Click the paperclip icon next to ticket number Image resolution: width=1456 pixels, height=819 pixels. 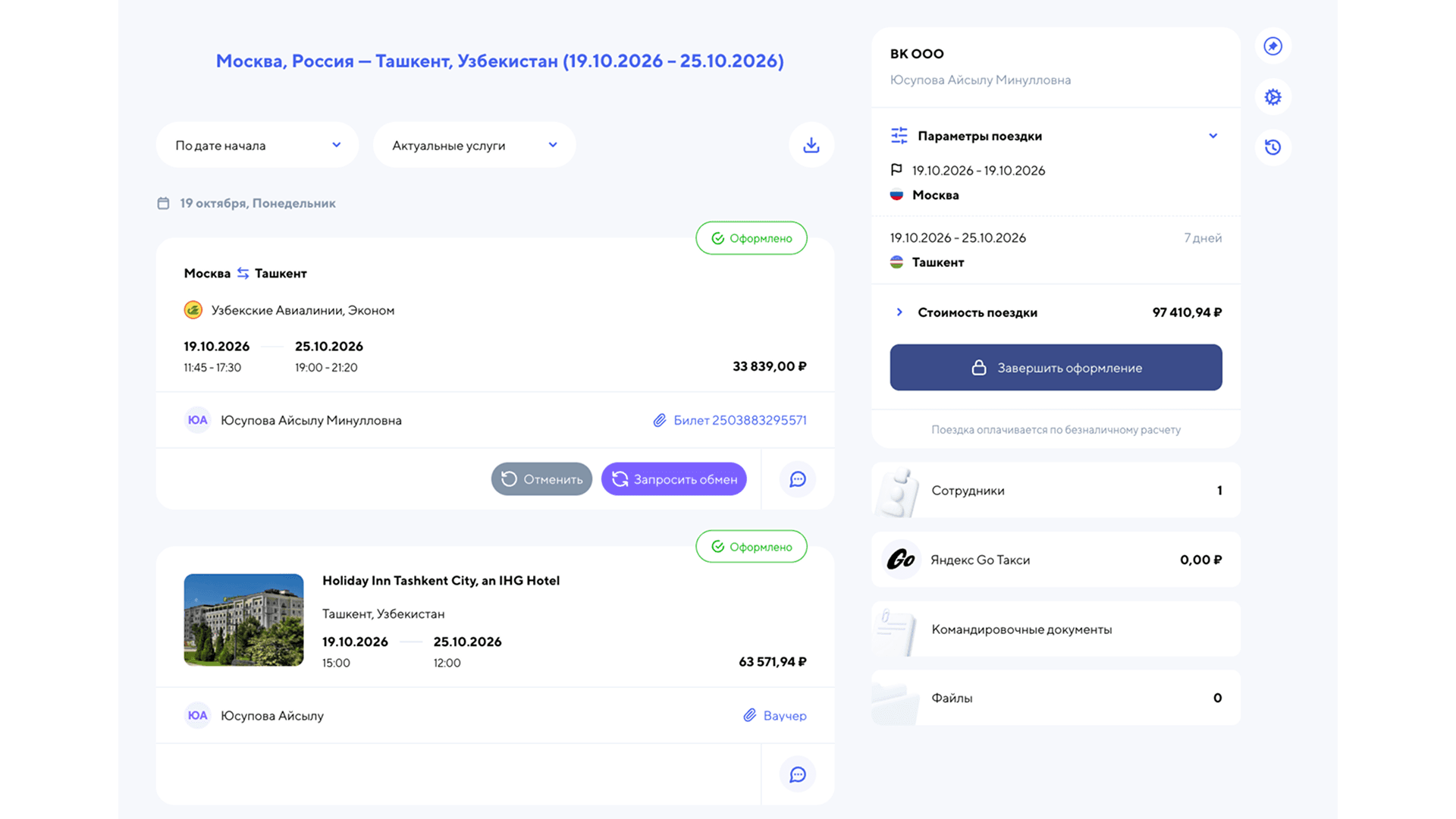click(659, 420)
